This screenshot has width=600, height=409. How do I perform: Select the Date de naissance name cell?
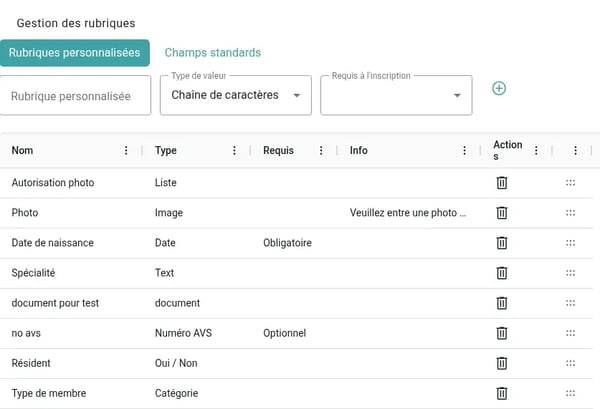click(52, 243)
